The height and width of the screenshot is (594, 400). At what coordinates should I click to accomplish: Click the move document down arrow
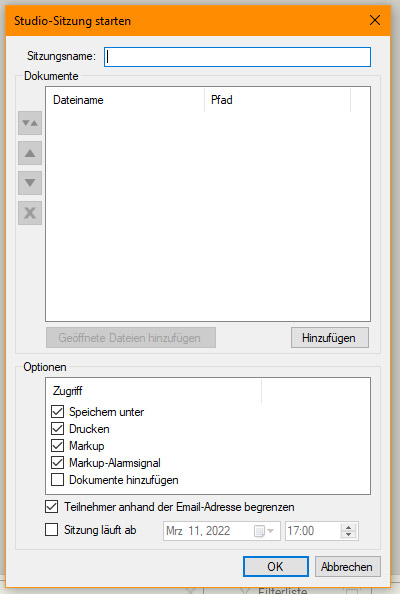click(30, 183)
